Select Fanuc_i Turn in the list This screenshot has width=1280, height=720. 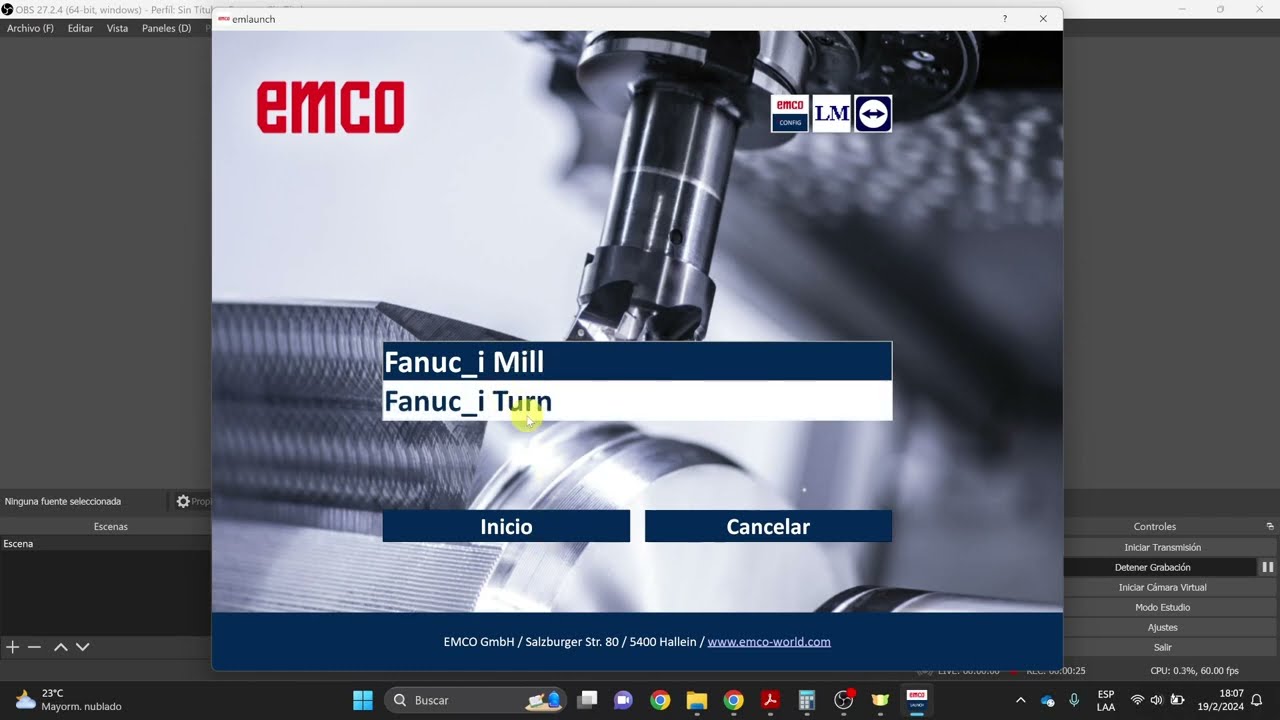click(637, 401)
